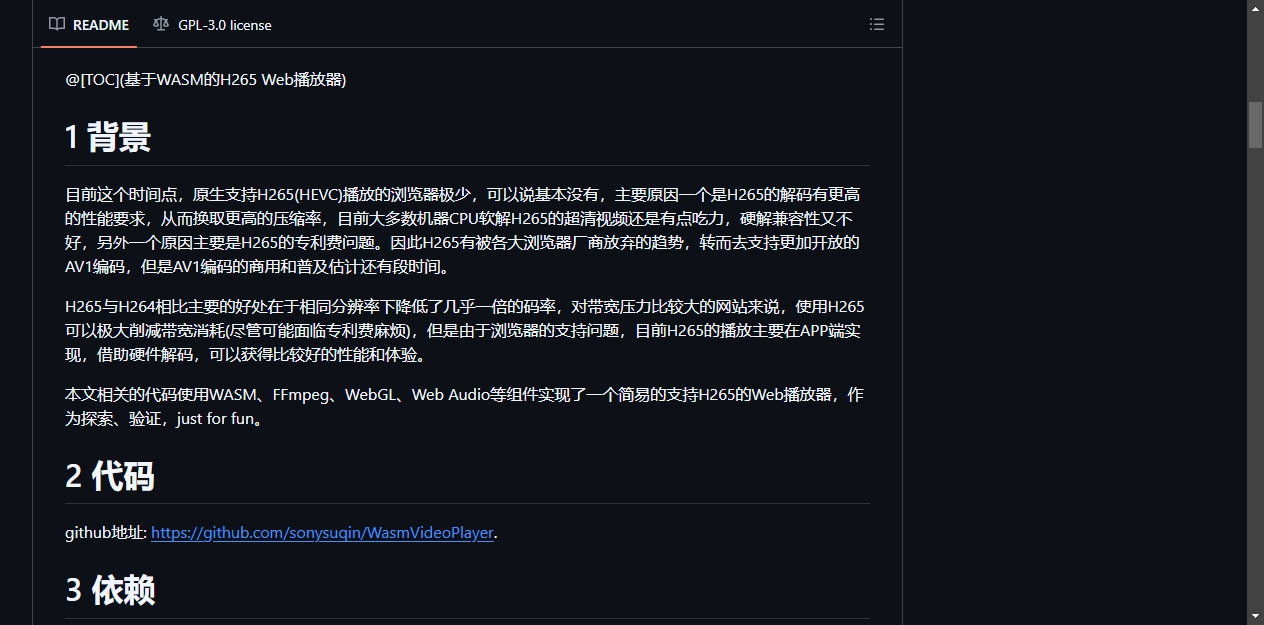Click the 'github地址:' label text
Screen dimensions: 1264x625
click(106, 533)
